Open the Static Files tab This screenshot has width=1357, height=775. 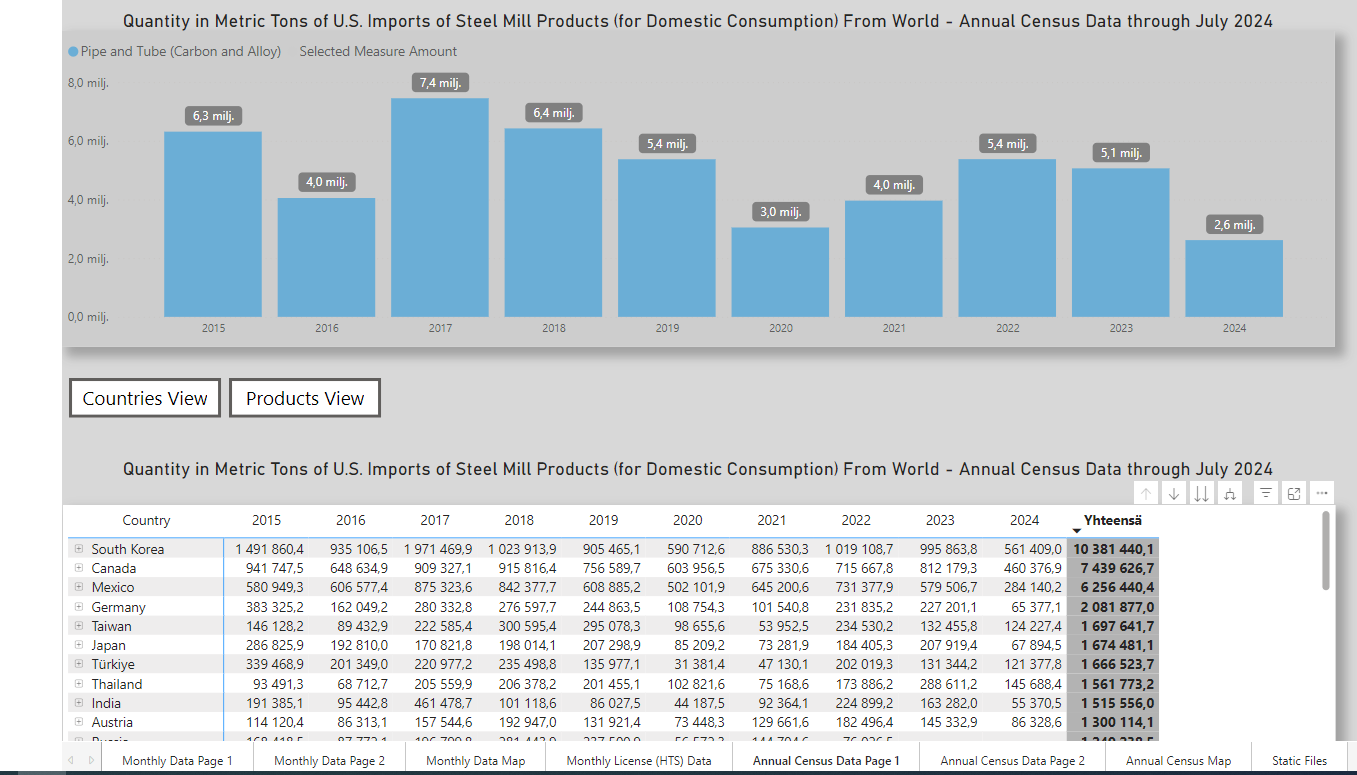pos(1299,761)
